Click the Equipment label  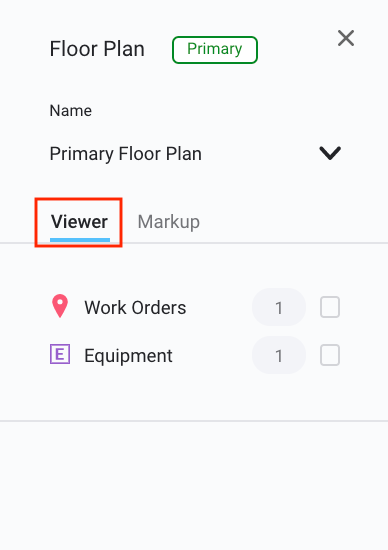coord(128,356)
